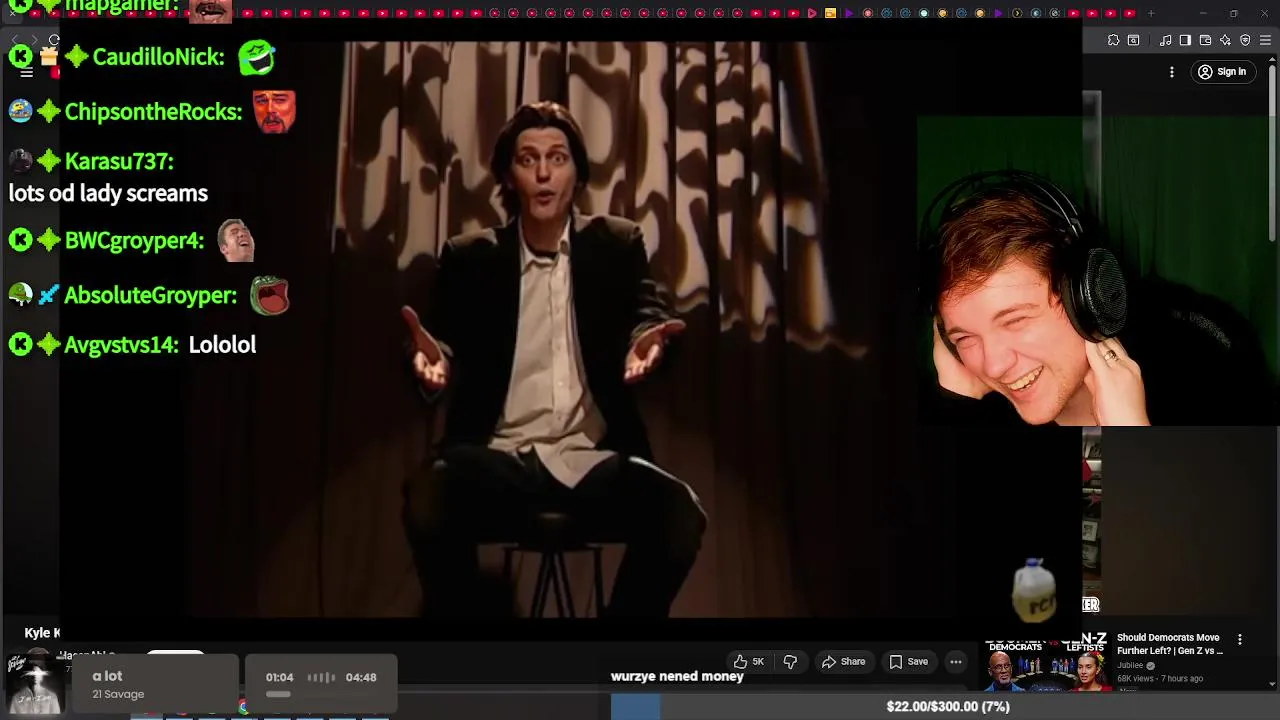Click the Share button under the video

coord(843,661)
